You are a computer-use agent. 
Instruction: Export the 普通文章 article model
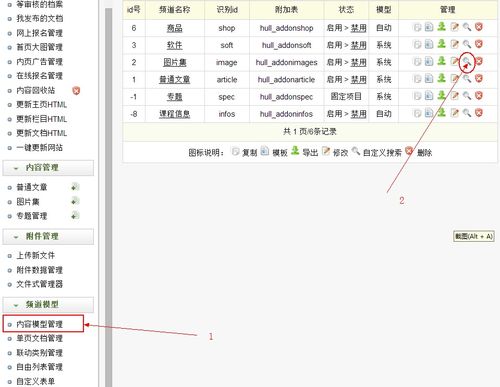click(442, 78)
